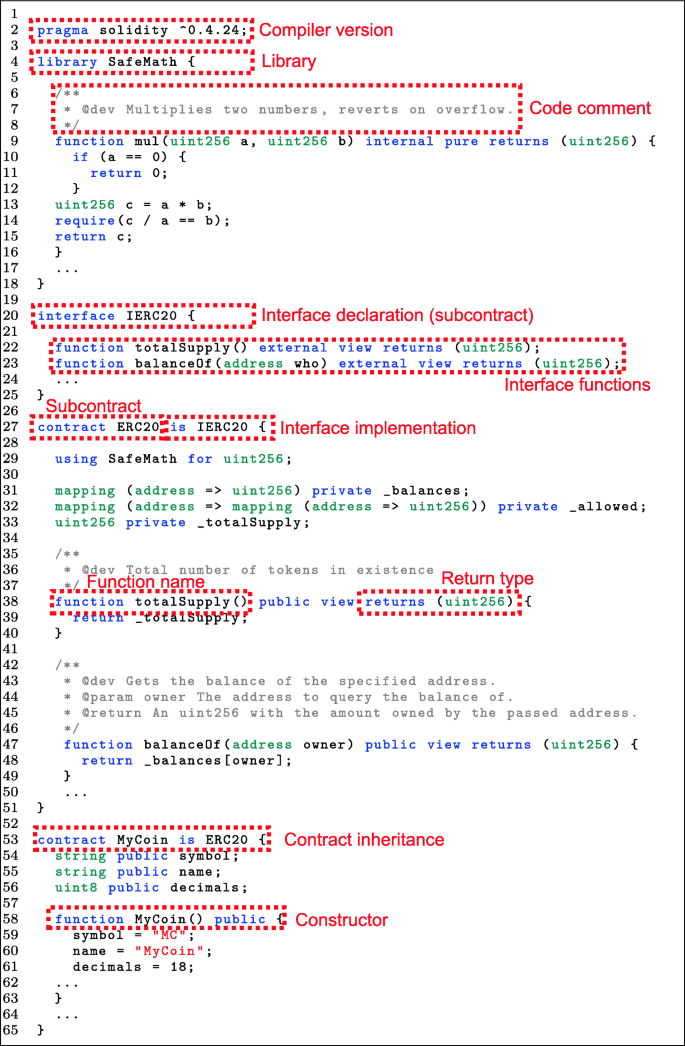This screenshot has height=1046, width=685.
Task: Click the "interface IERC20 {" declaration
Action: [117, 316]
